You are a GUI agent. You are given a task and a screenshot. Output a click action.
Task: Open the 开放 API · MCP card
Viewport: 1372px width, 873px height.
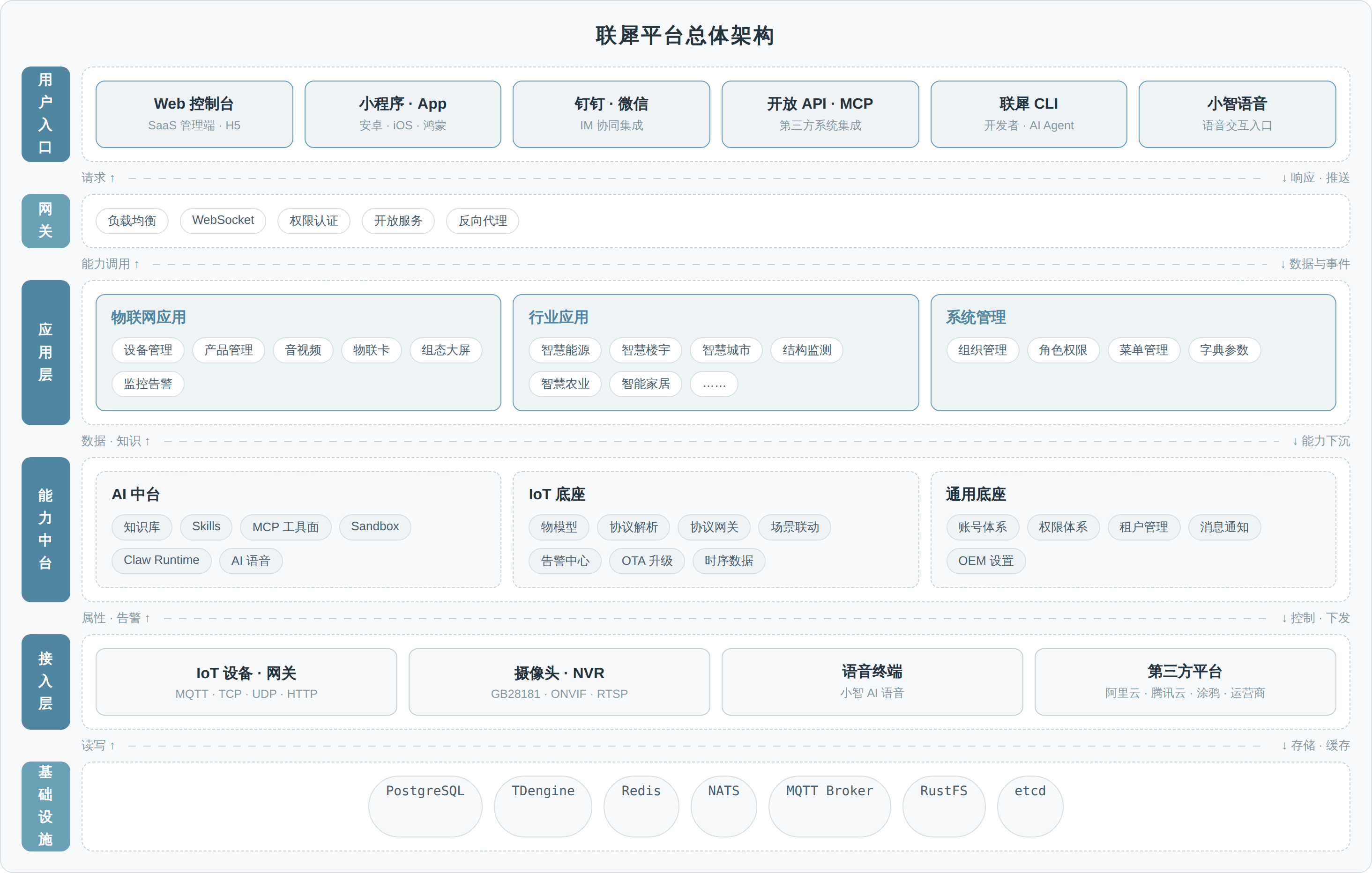(x=820, y=114)
